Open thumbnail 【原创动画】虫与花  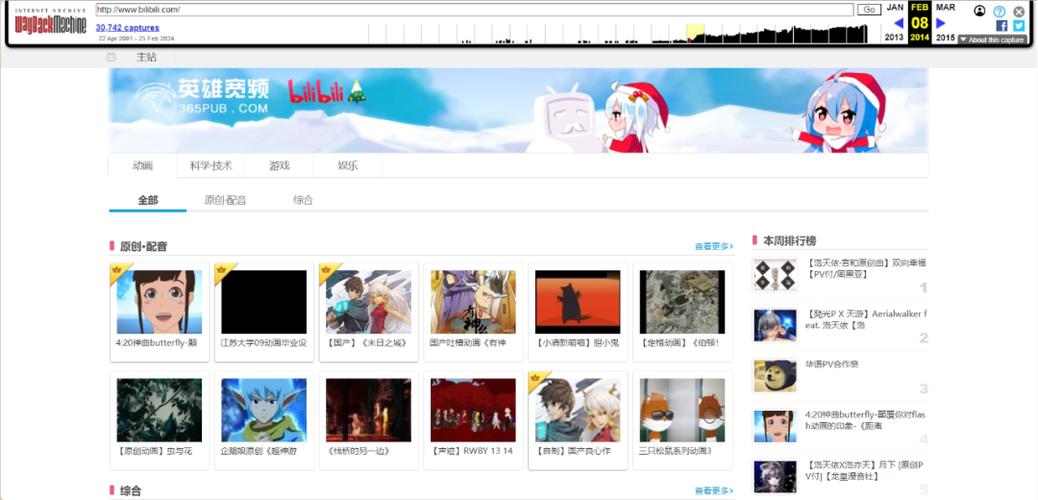(x=160, y=410)
